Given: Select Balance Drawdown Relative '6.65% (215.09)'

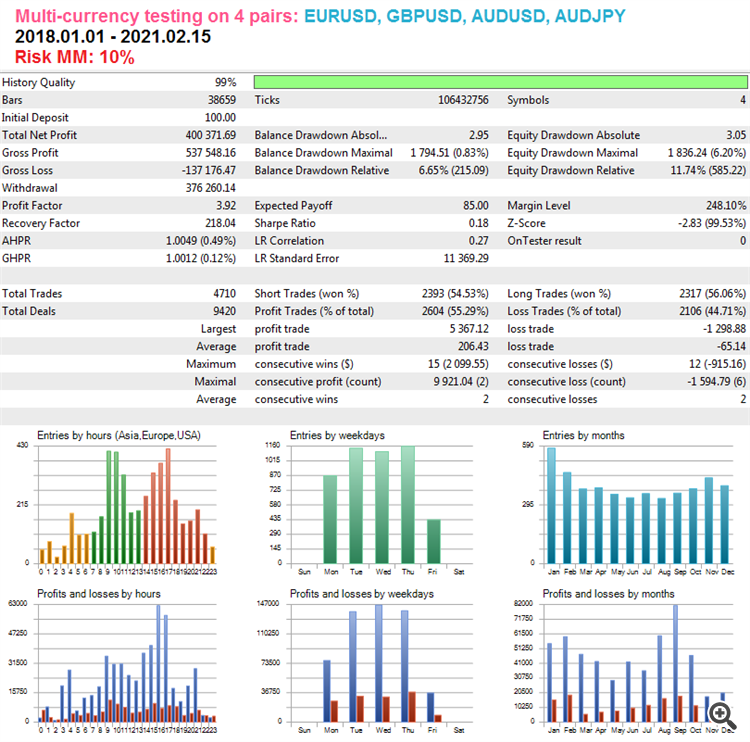Looking at the screenshot, I should click(x=453, y=170).
